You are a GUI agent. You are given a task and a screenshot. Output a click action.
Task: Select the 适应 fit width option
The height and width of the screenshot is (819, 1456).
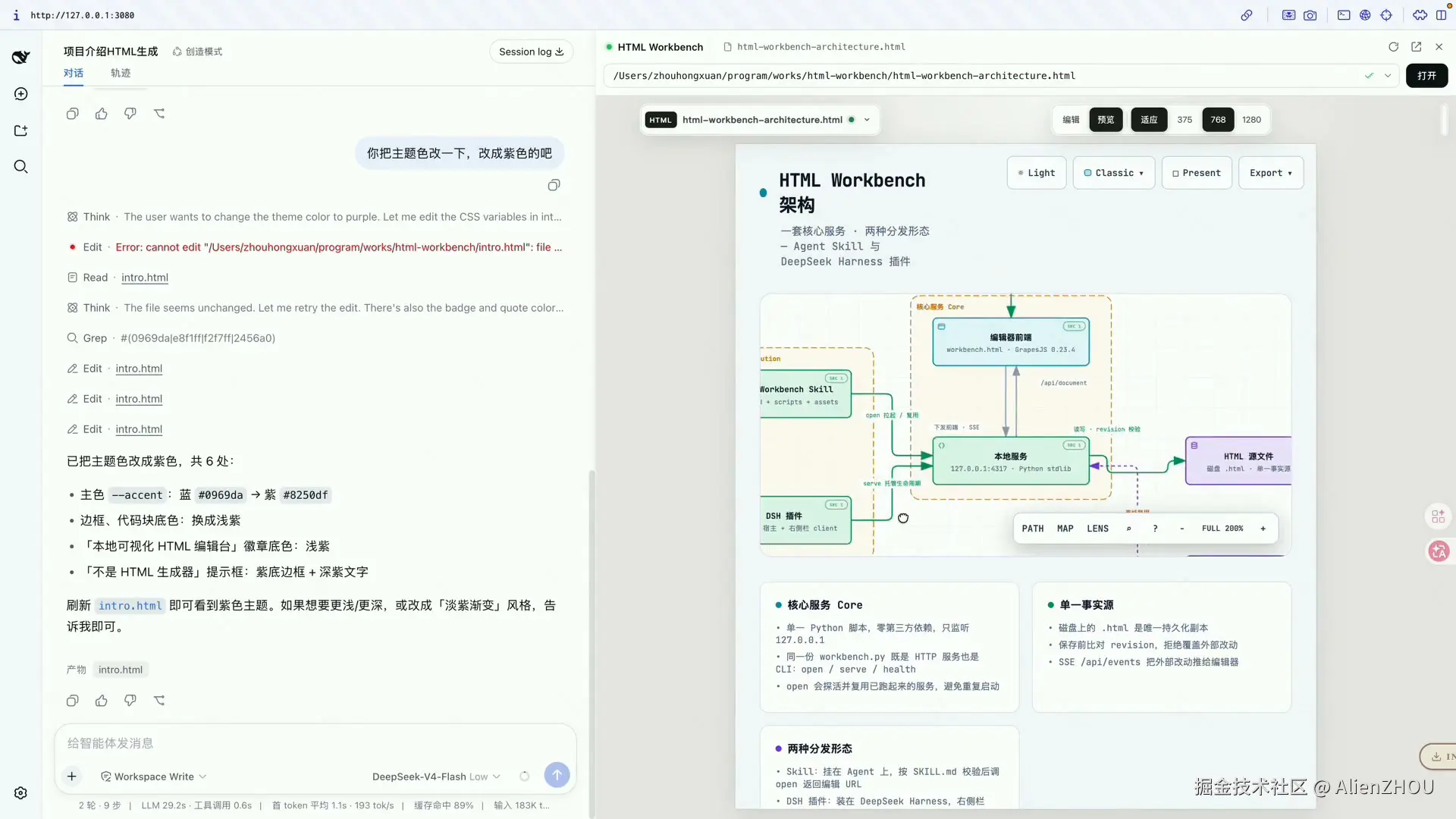coord(1149,120)
